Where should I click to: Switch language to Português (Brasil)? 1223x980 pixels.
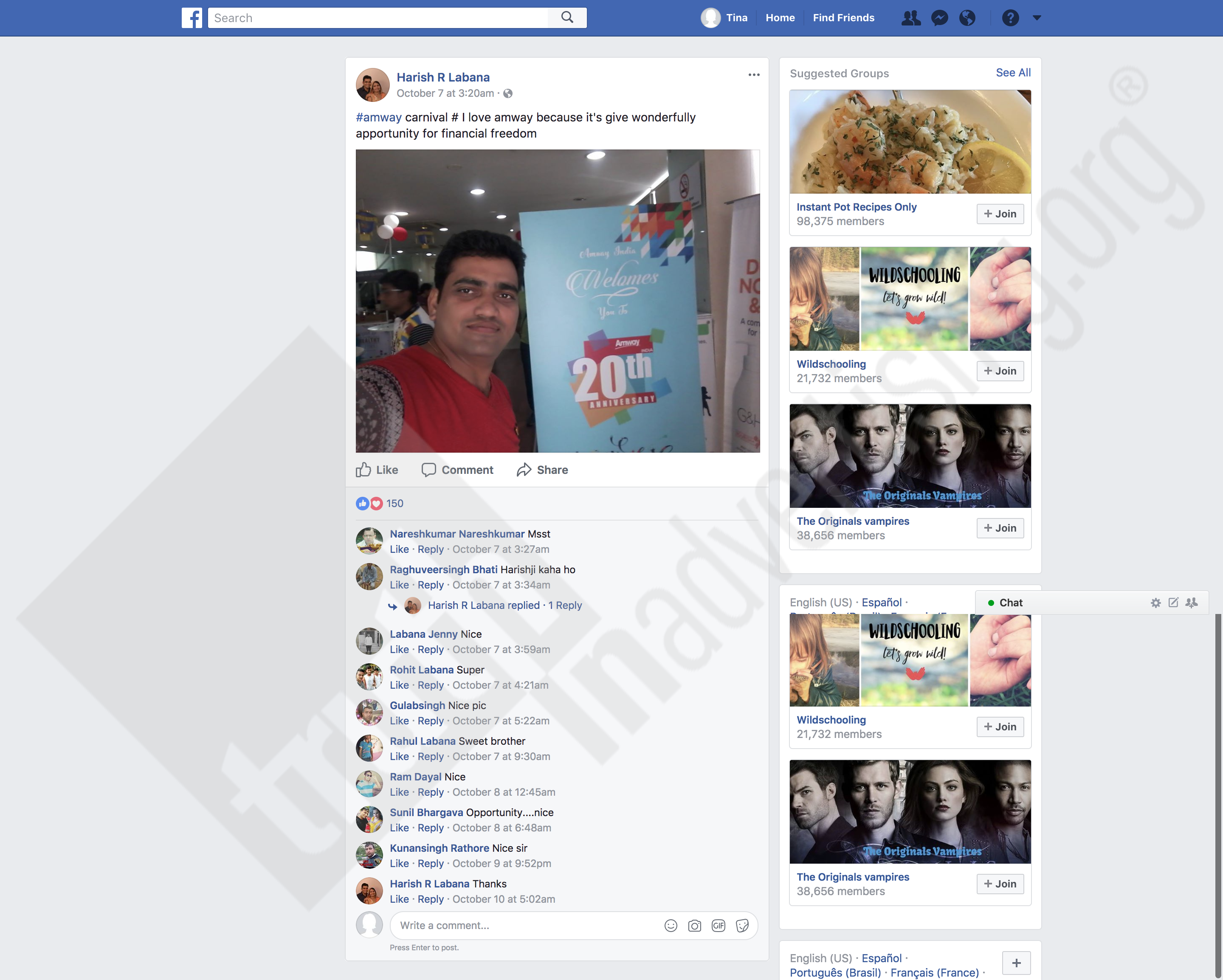pyautogui.click(x=835, y=973)
